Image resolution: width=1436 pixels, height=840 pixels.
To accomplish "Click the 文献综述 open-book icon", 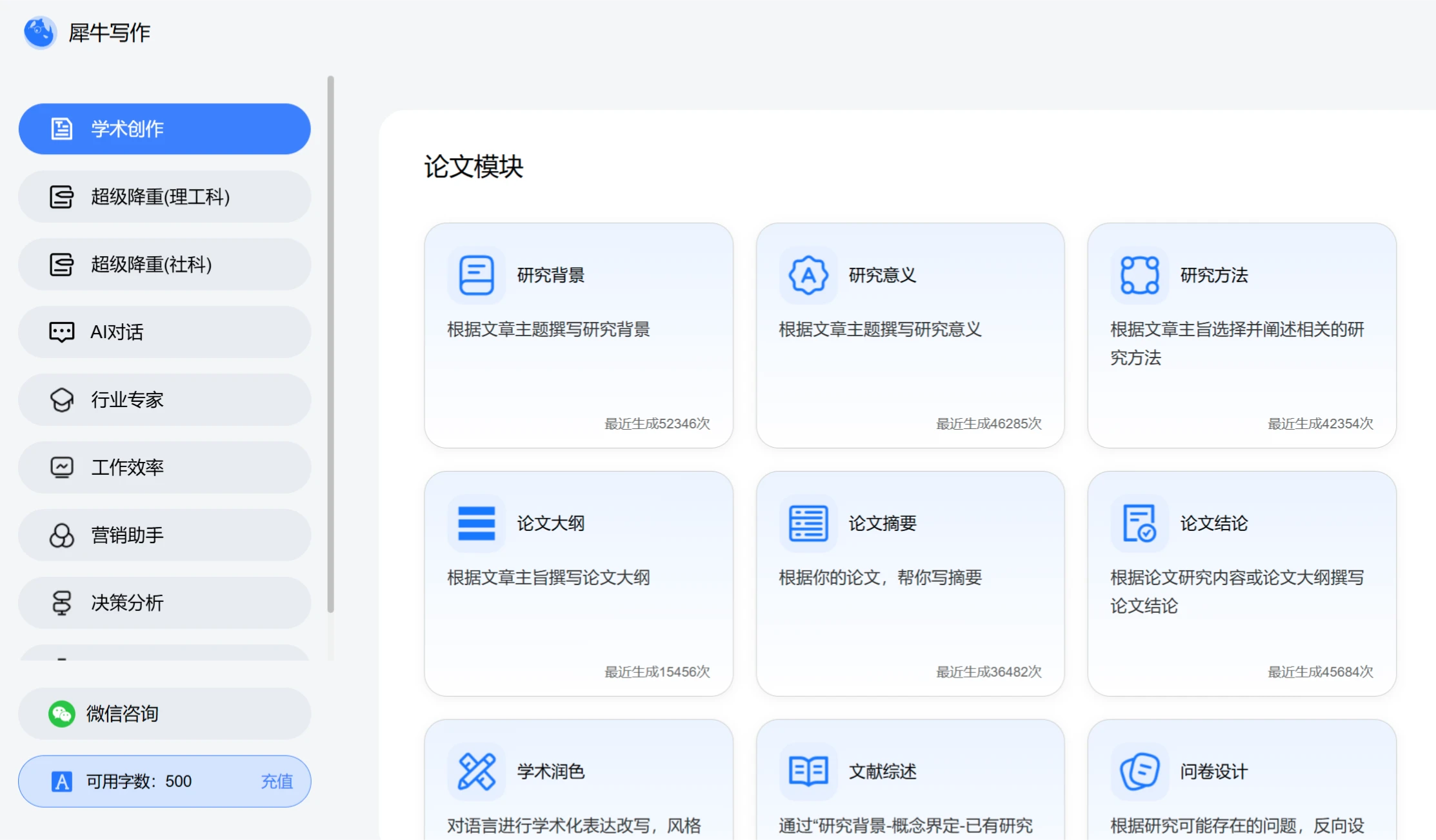I will tap(808, 772).
